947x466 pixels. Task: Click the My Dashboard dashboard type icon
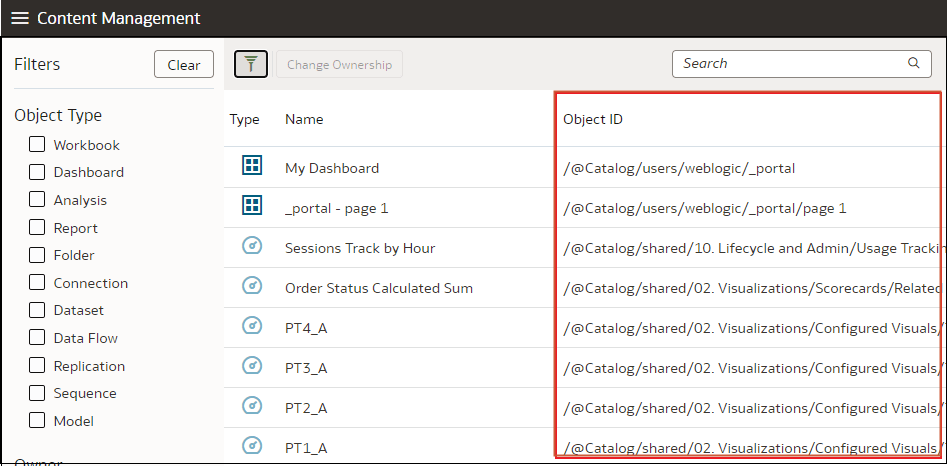(251, 165)
